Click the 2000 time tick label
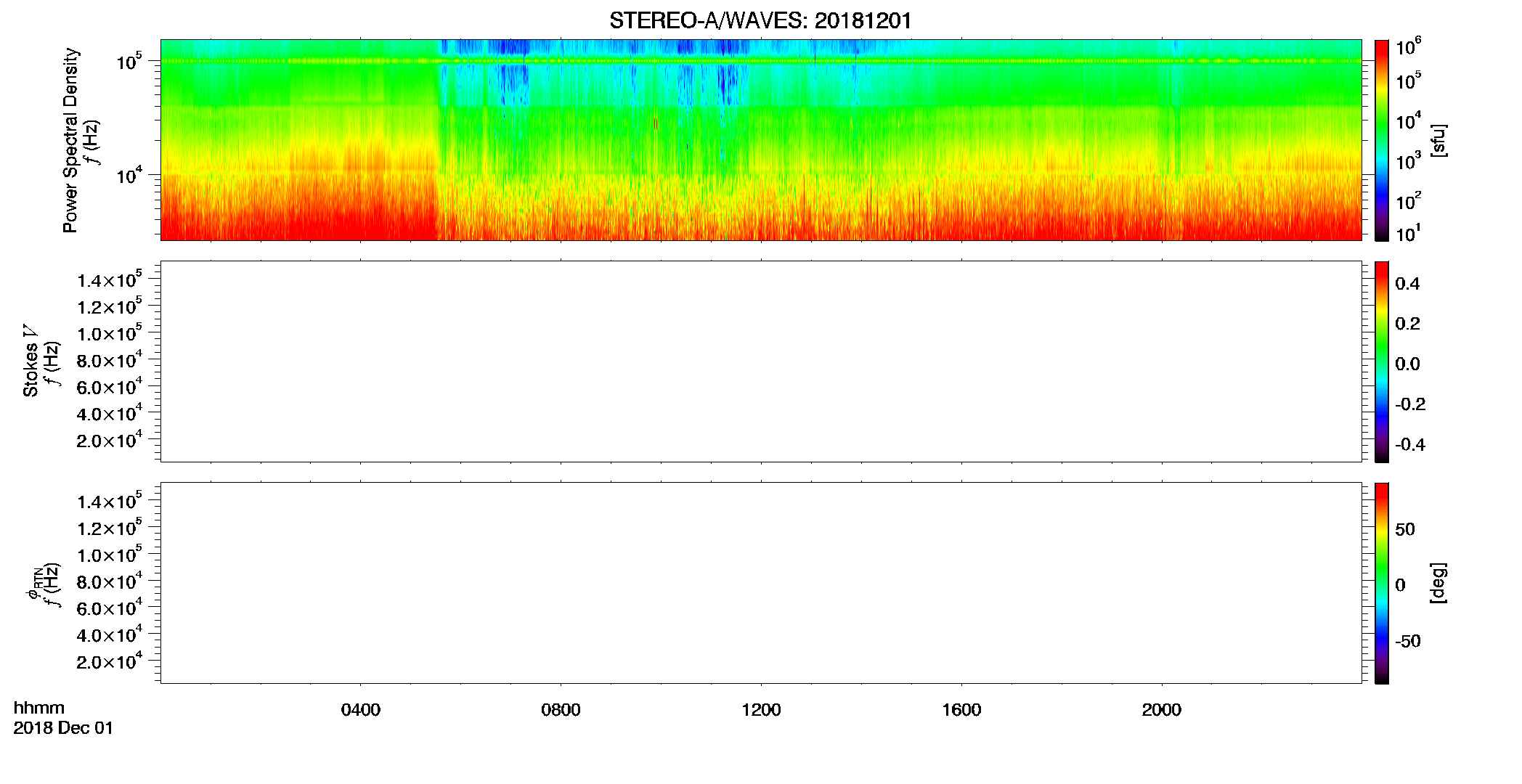The height and width of the screenshot is (784, 1522). point(1161,710)
